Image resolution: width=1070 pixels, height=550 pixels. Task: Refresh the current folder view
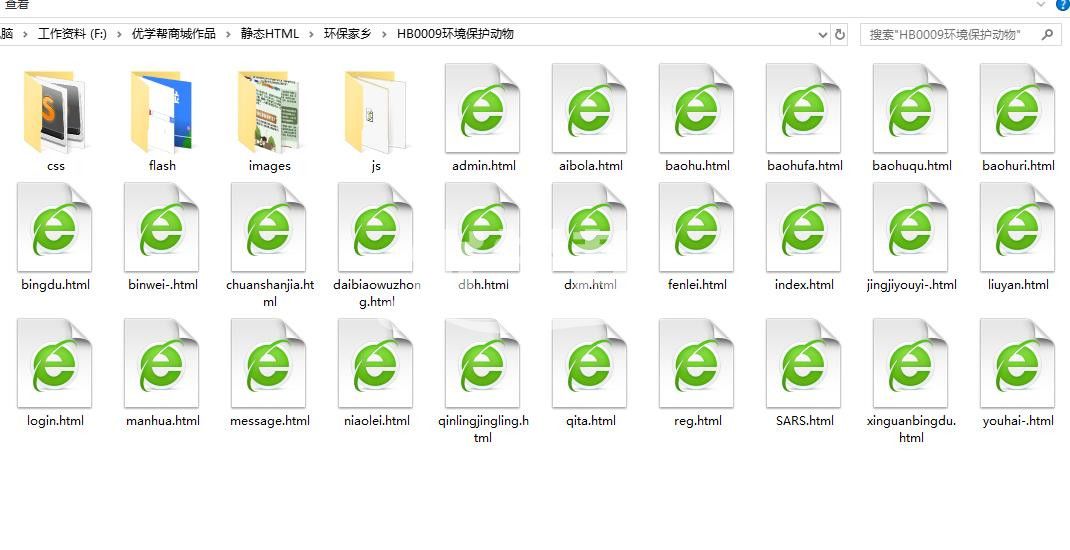pyautogui.click(x=840, y=34)
